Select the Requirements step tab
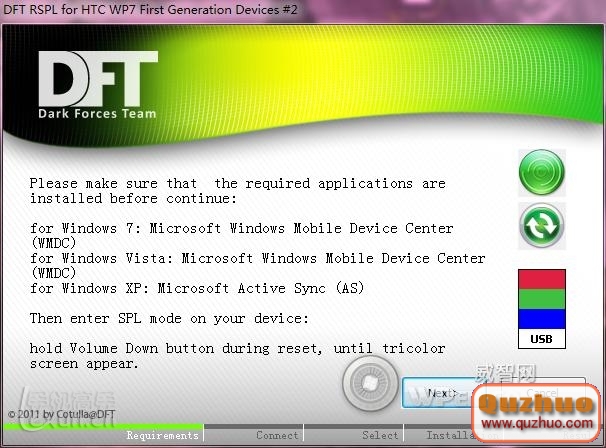Screen dimensions: 606x448 coord(162,435)
